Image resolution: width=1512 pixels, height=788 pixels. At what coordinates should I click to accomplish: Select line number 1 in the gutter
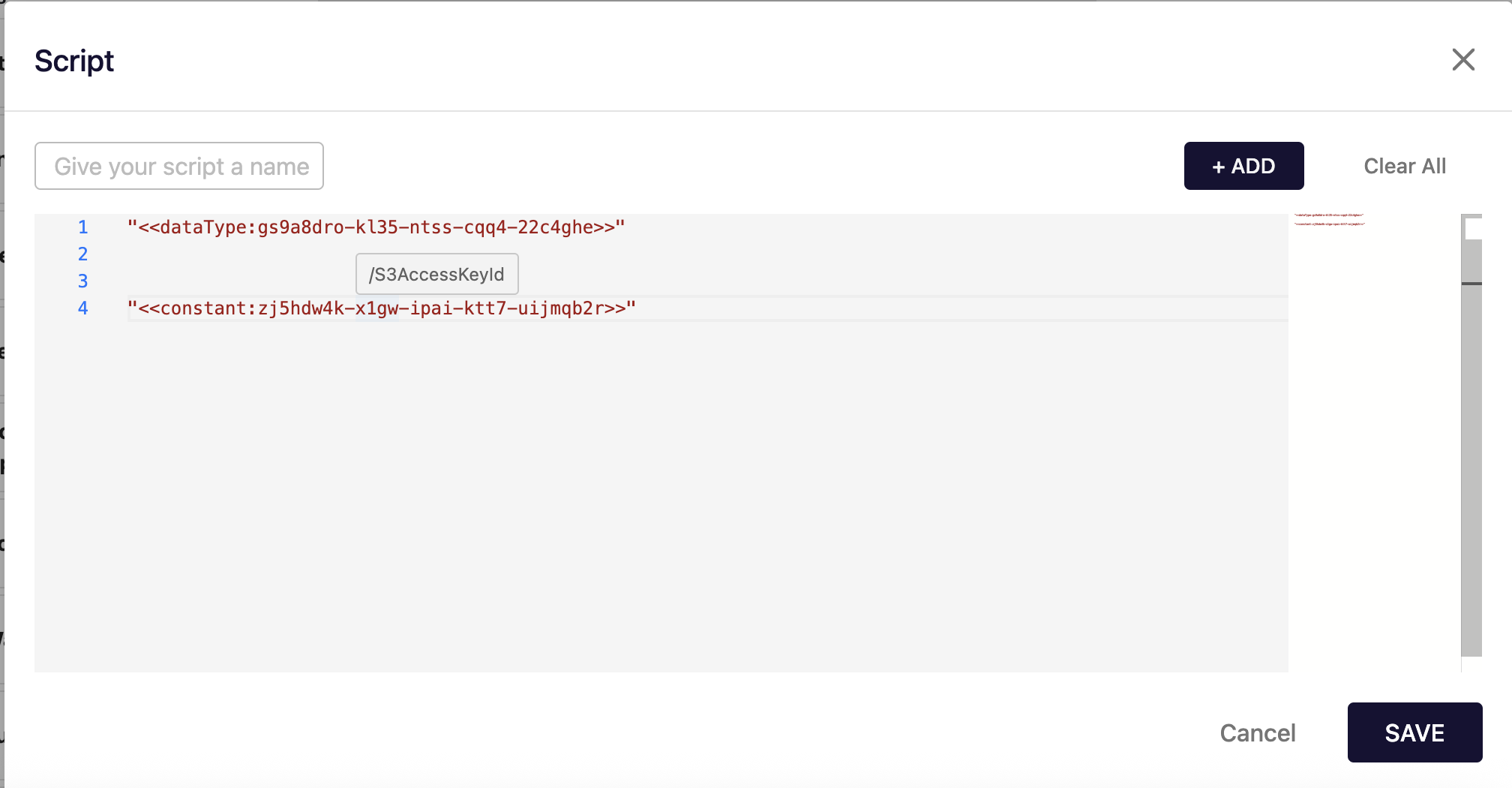(x=82, y=227)
